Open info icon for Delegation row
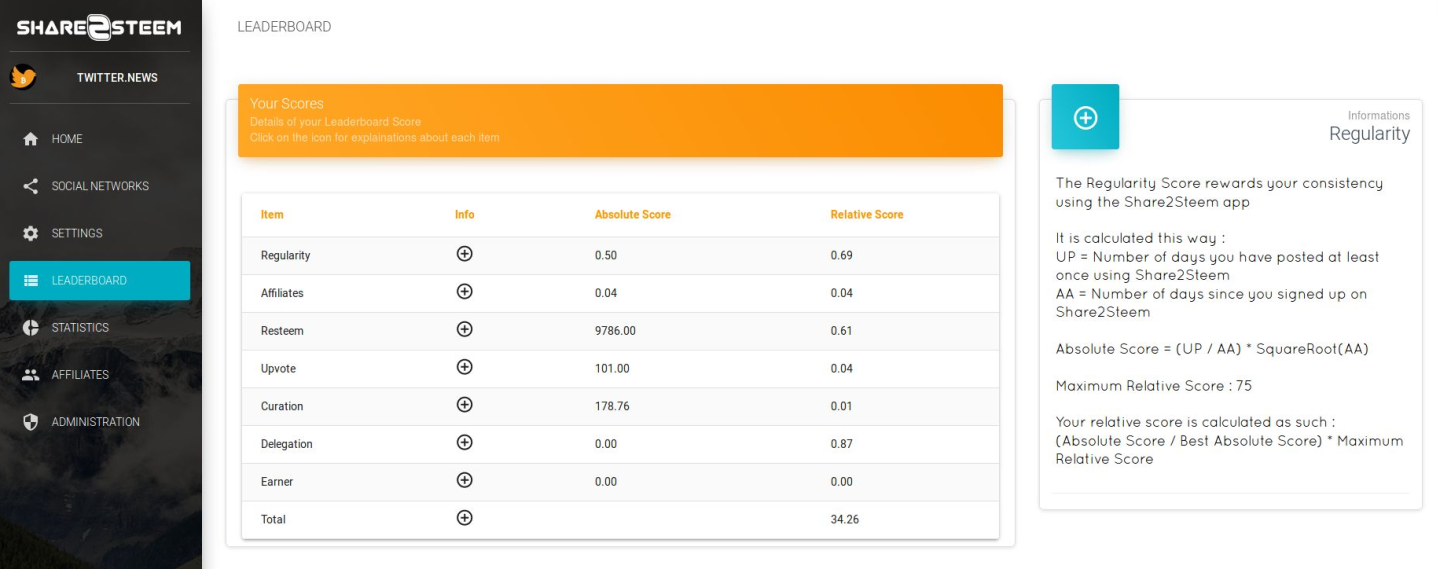1440x569 pixels. click(464, 442)
